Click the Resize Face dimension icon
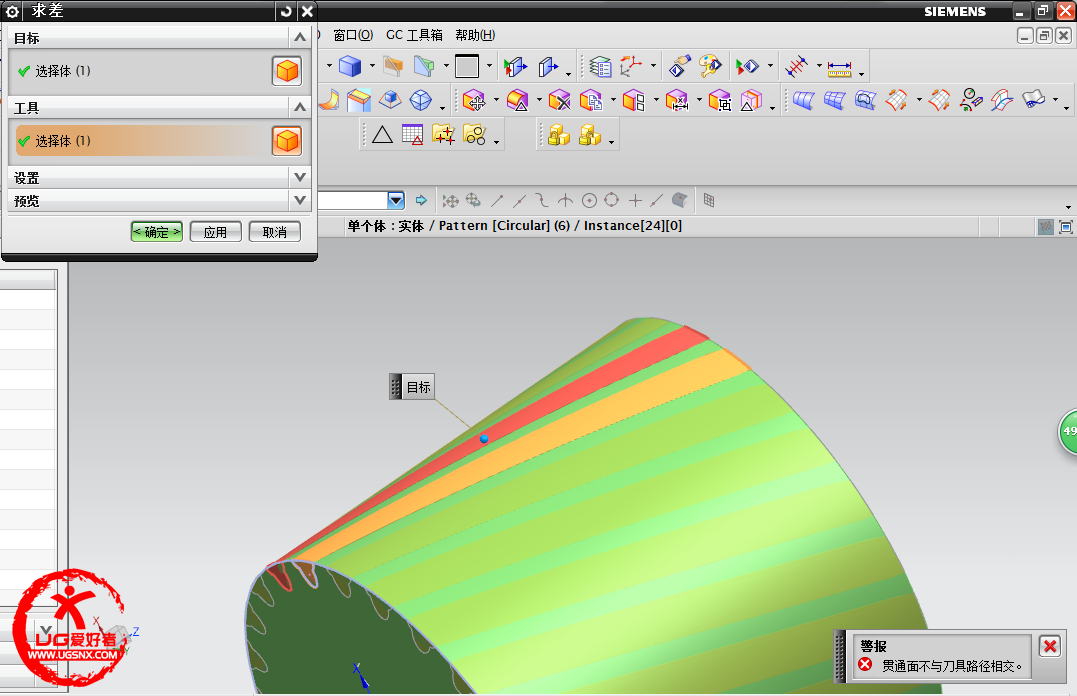 coord(677,101)
